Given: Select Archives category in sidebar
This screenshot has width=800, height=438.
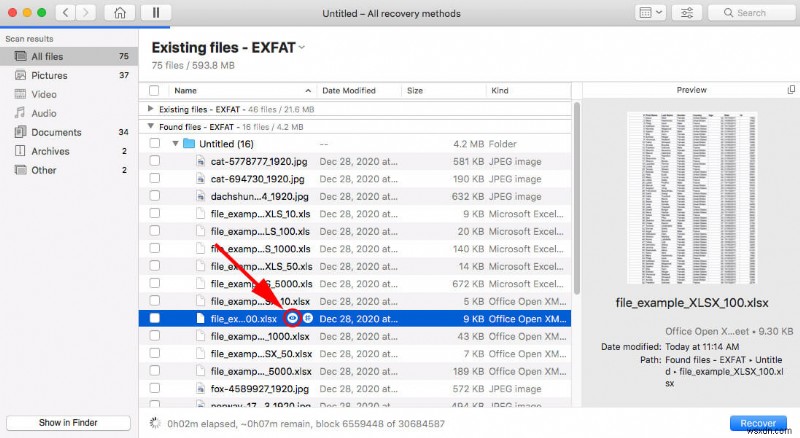Looking at the screenshot, I should point(69,151).
